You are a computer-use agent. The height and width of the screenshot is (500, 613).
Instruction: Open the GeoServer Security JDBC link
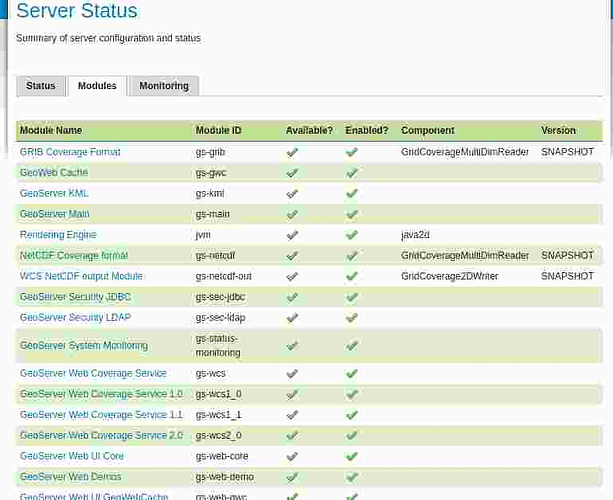[75, 297]
